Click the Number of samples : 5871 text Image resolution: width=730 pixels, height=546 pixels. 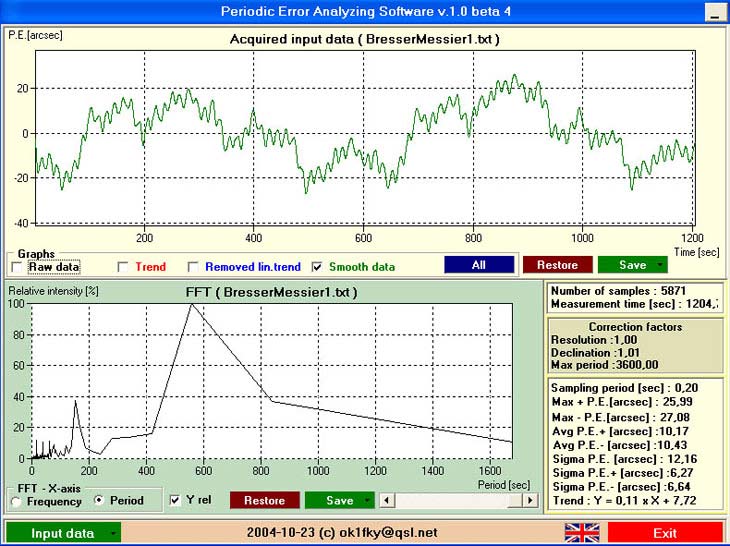(618, 291)
